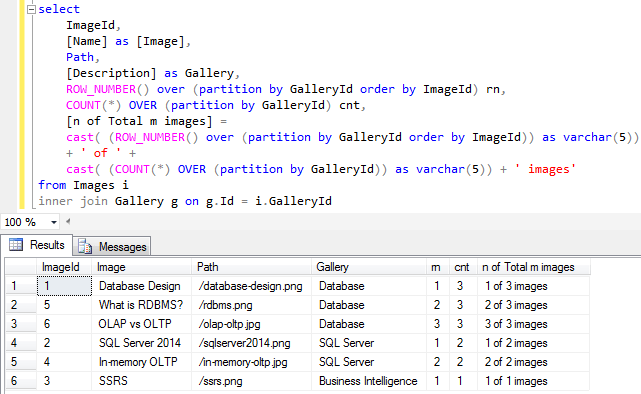Click the '[Description] as Gallery' code line
Viewport: 641px width, 394px height.
point(153,74)
